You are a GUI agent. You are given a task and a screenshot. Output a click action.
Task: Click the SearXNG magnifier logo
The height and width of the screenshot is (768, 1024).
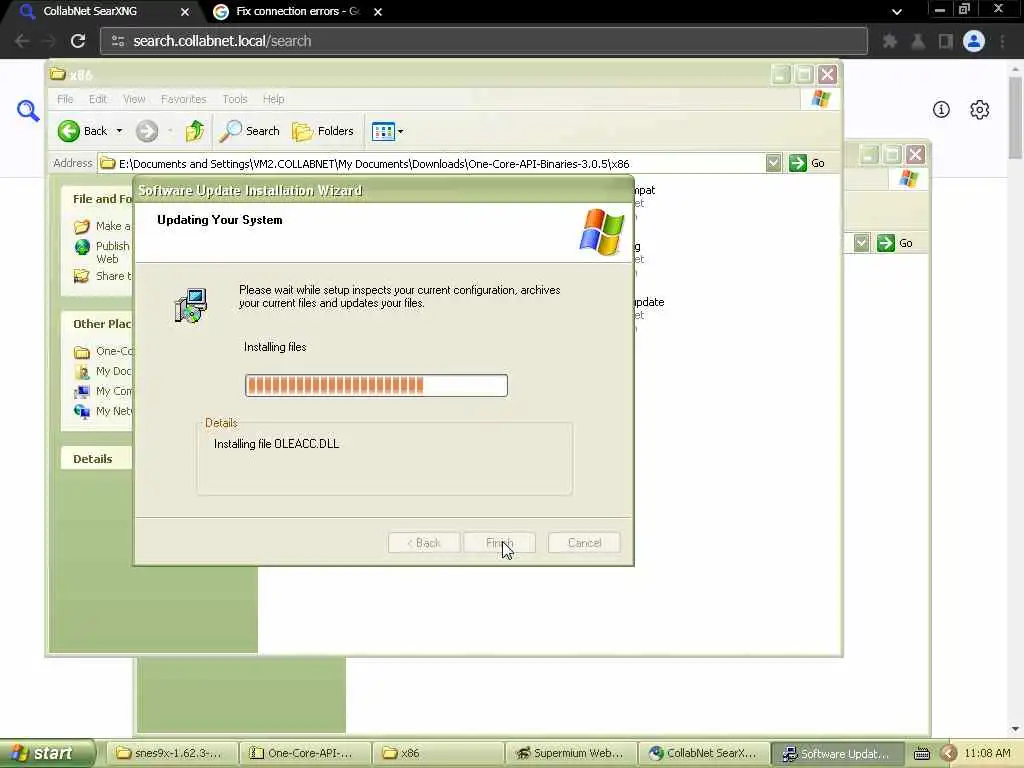point(28,110)
